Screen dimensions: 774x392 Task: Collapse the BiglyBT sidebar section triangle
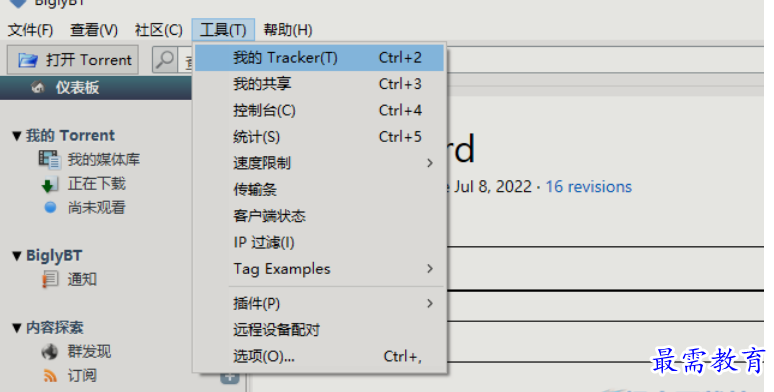[x=17, y=256]
